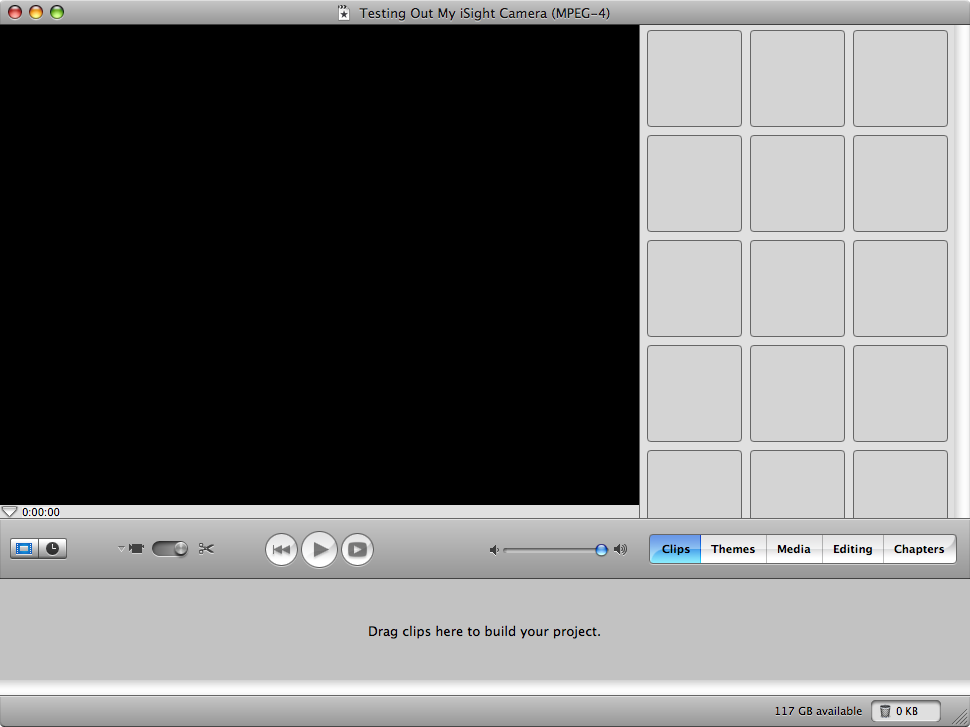Click the playhead marker on scrubber bar
The width and height of the screenshot is (970, 727).
[9, 512]
